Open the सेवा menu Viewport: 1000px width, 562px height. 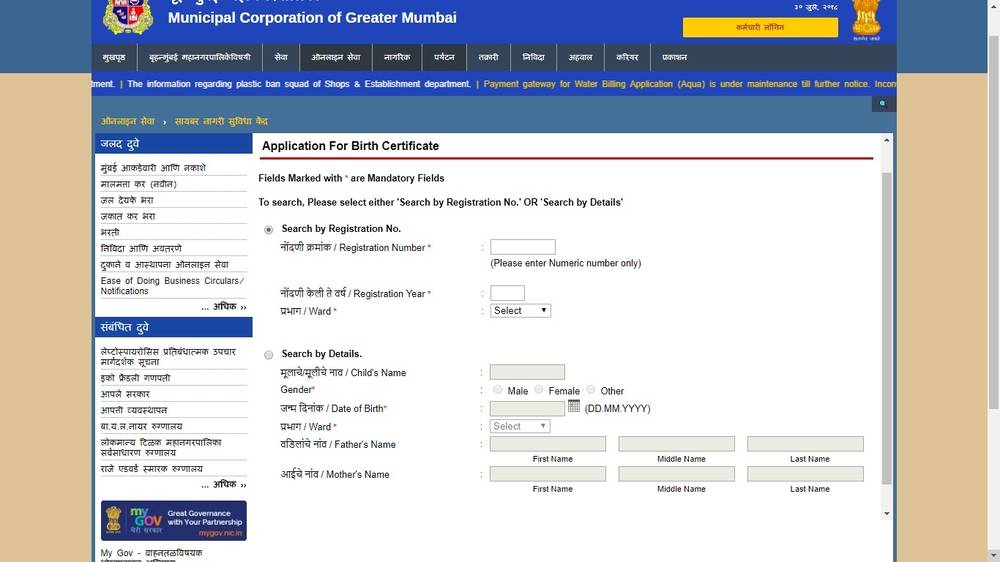[281, 57]
